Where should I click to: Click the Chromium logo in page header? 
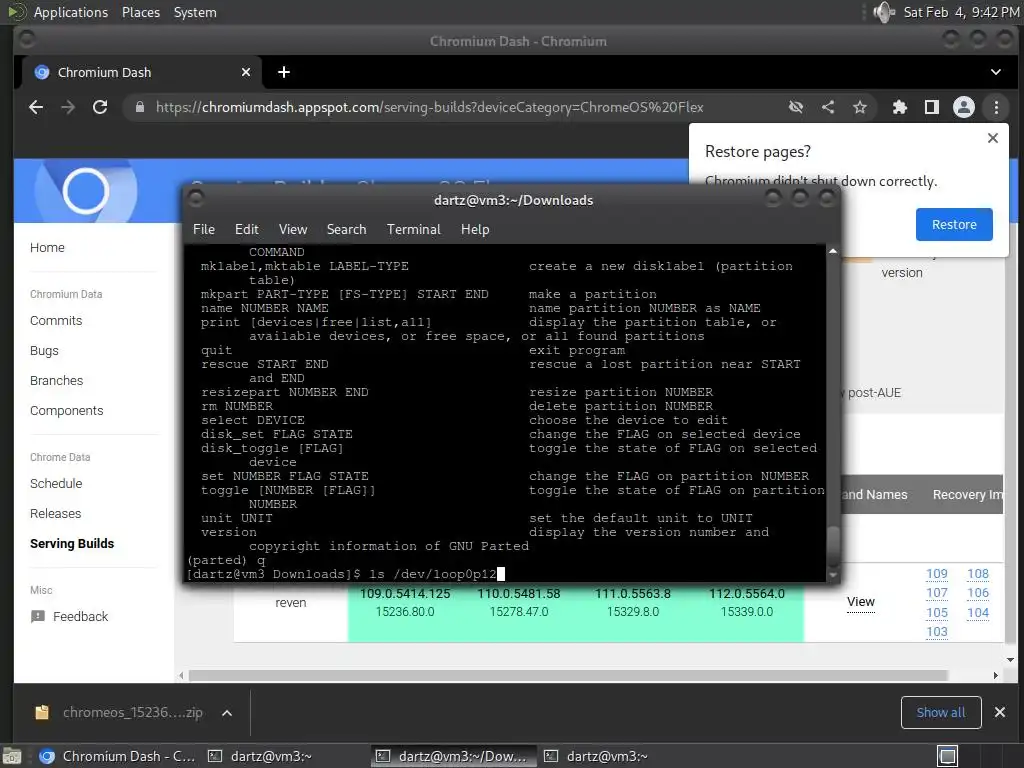[x=86, y=191]
